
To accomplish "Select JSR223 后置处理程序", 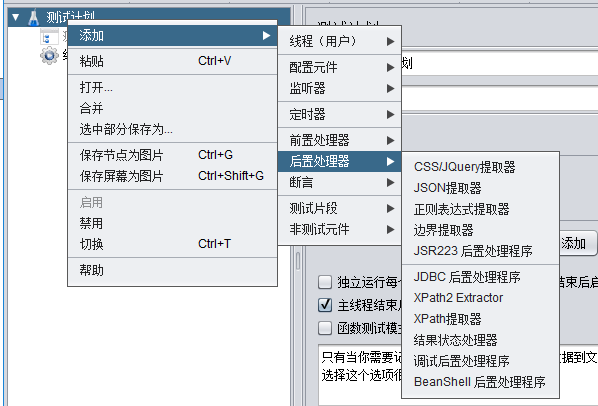I will pyautogui.click(x=481, y=251).
